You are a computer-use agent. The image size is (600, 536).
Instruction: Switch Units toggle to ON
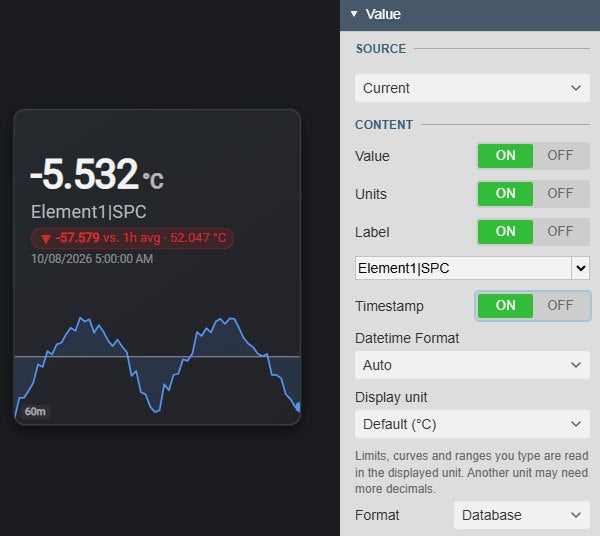point(505,194)
